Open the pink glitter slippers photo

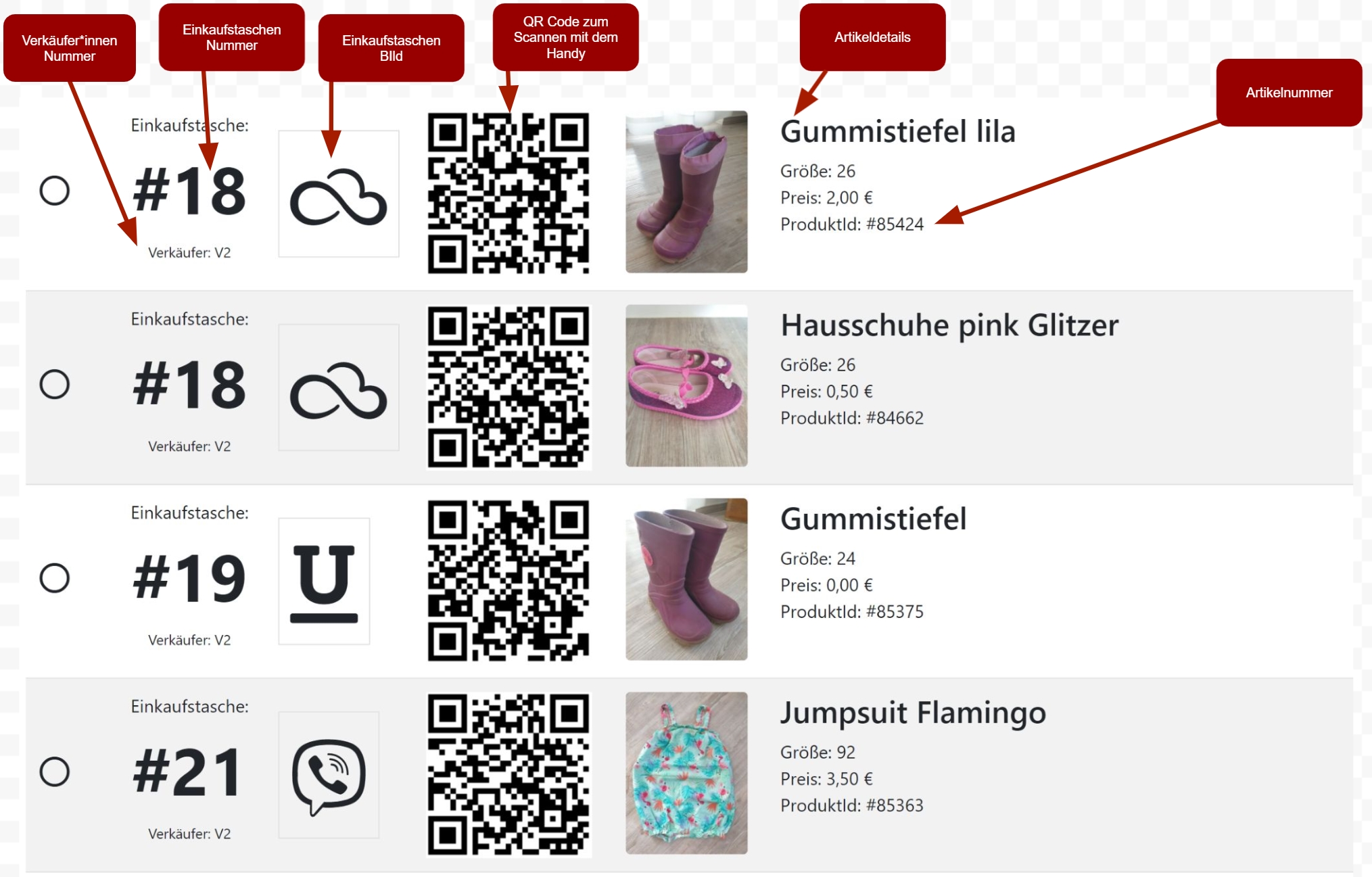click(x=686, y=385)
